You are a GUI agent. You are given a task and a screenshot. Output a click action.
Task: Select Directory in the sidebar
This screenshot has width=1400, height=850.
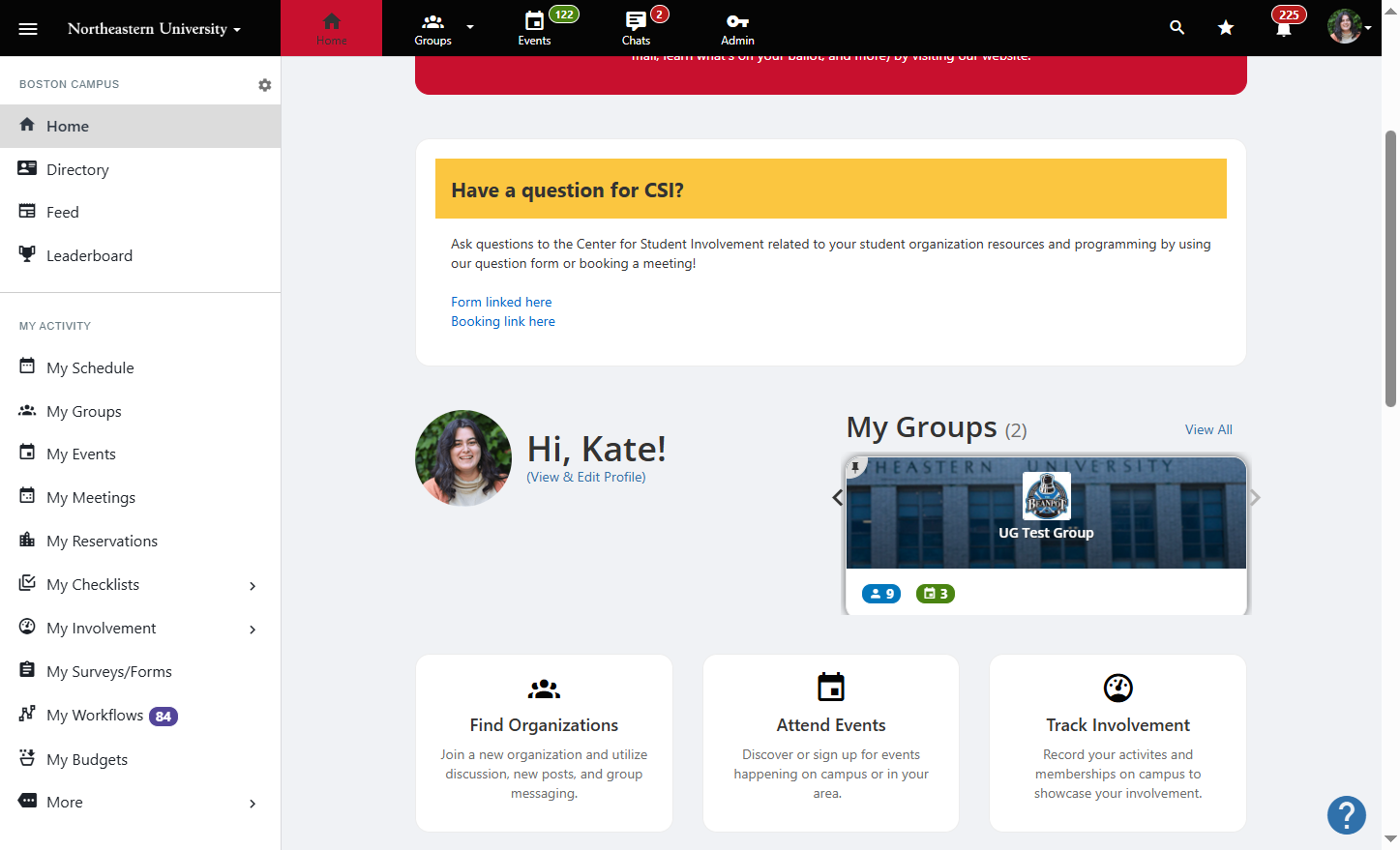point(140,169)
